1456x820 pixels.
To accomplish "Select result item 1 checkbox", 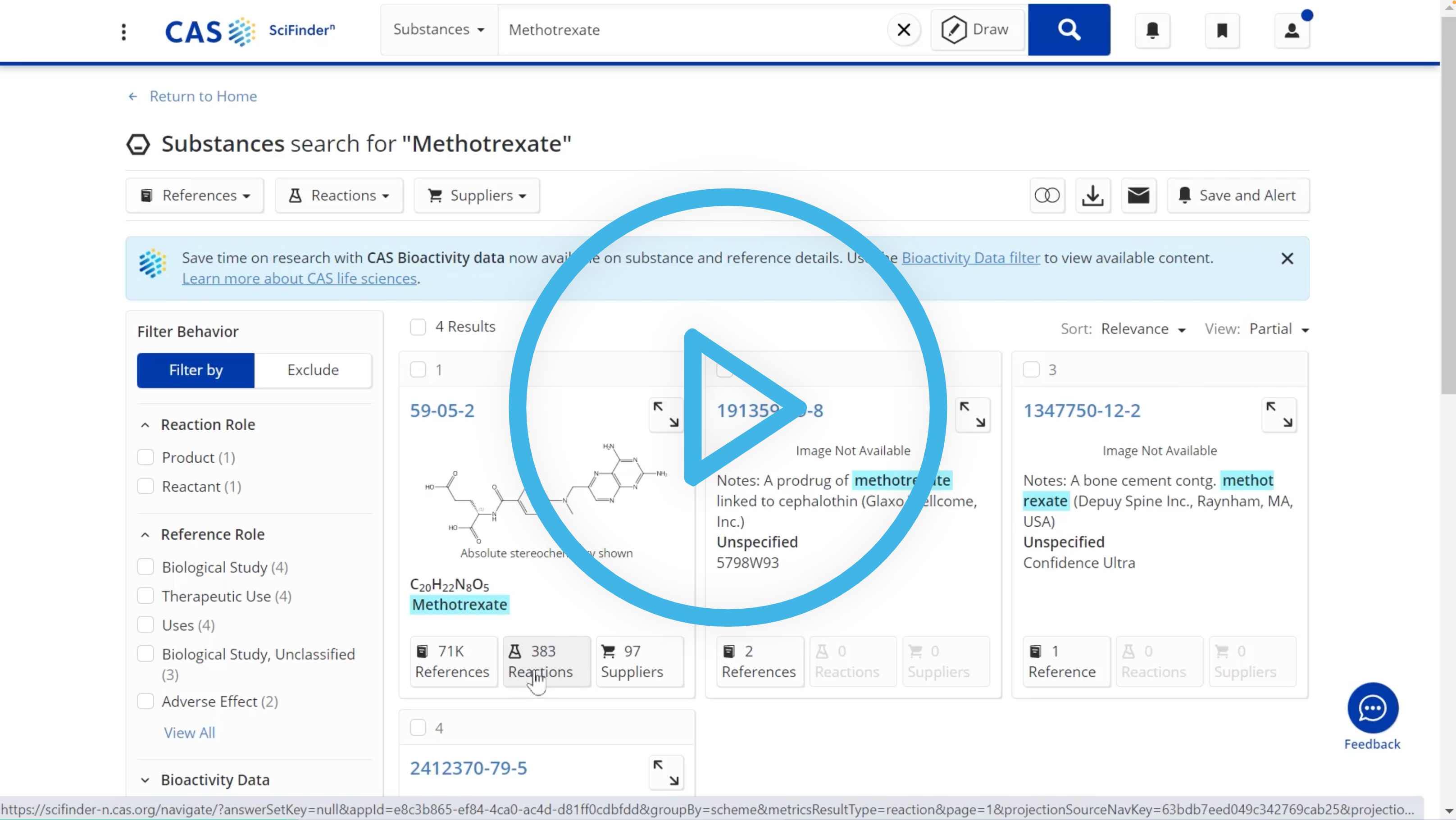I will click(418, 367).
